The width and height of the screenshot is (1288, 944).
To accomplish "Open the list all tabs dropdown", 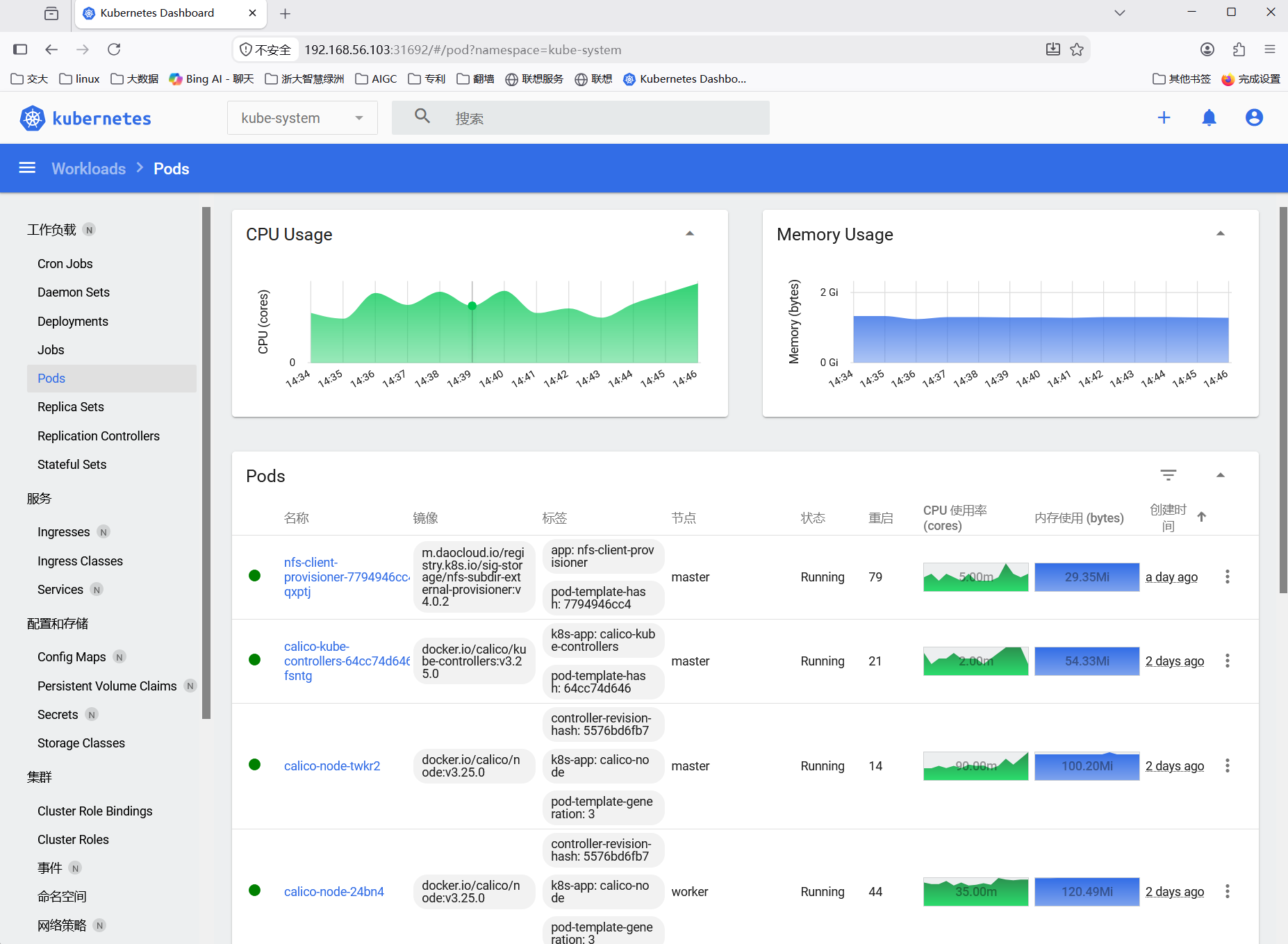I will tap(1120, 13).
